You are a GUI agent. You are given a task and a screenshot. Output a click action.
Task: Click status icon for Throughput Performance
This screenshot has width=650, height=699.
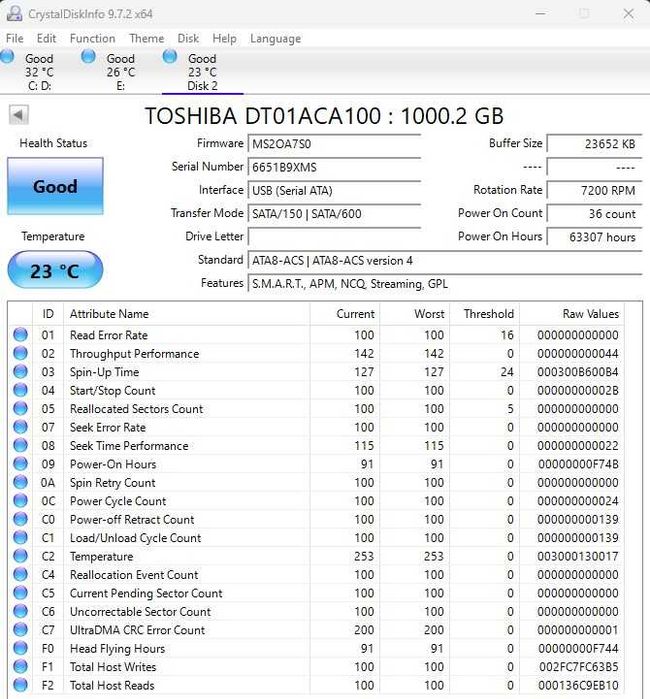pyautogui.click(x=20, y=353)
